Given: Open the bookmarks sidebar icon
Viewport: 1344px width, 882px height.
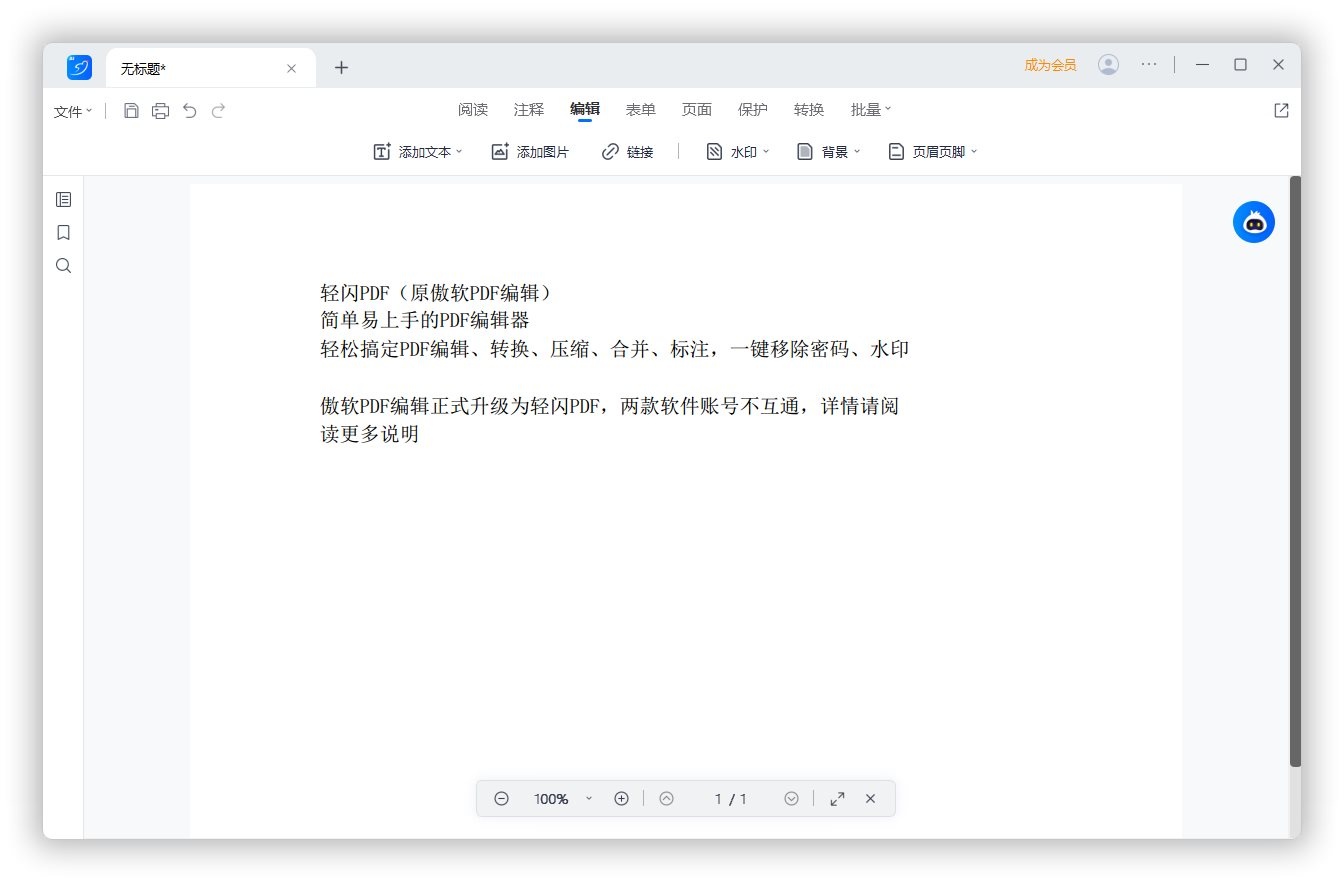Looking at the screenshot, I should (x=63, y=233).
